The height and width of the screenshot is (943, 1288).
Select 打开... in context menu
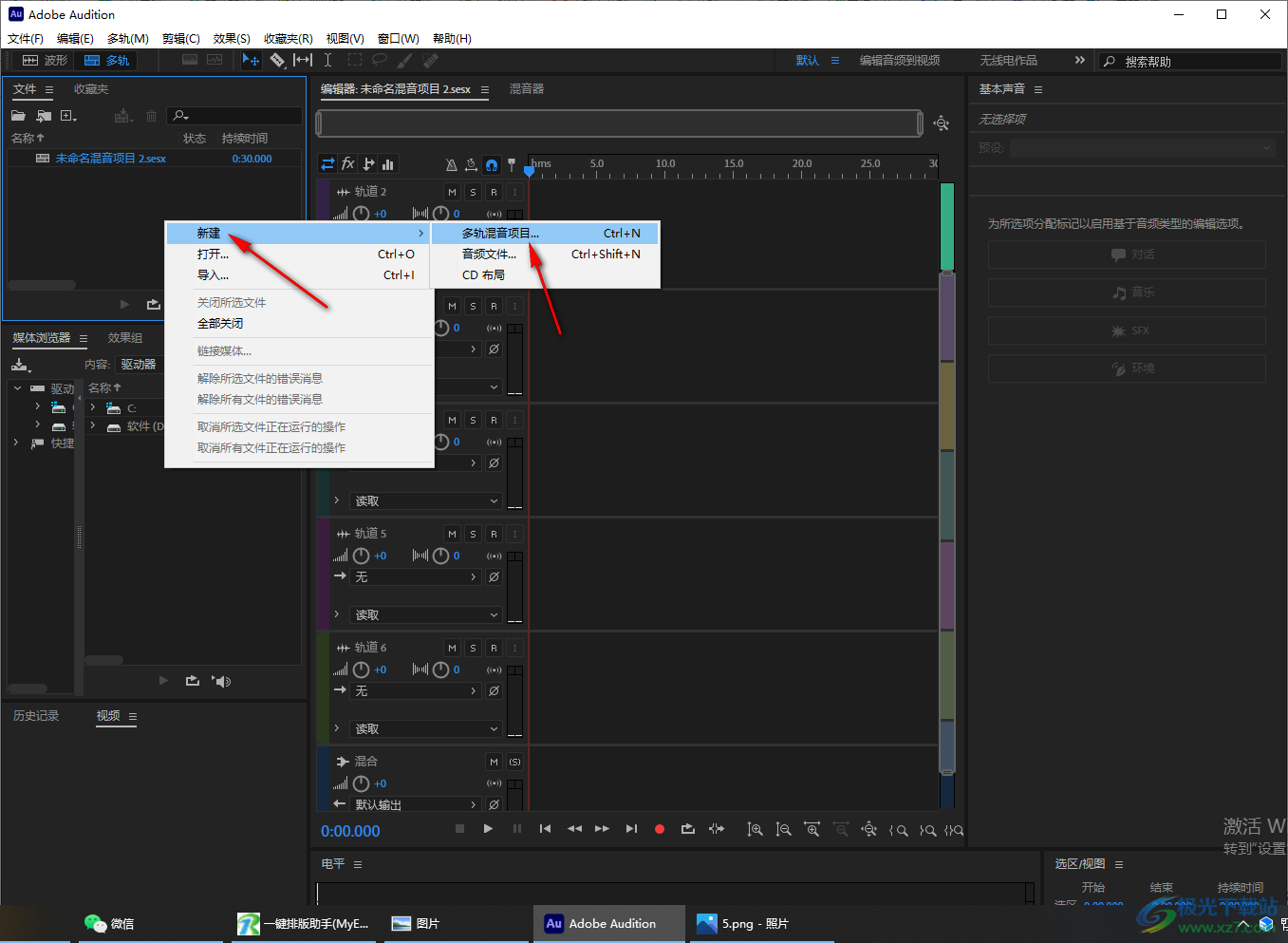point(299,254)
